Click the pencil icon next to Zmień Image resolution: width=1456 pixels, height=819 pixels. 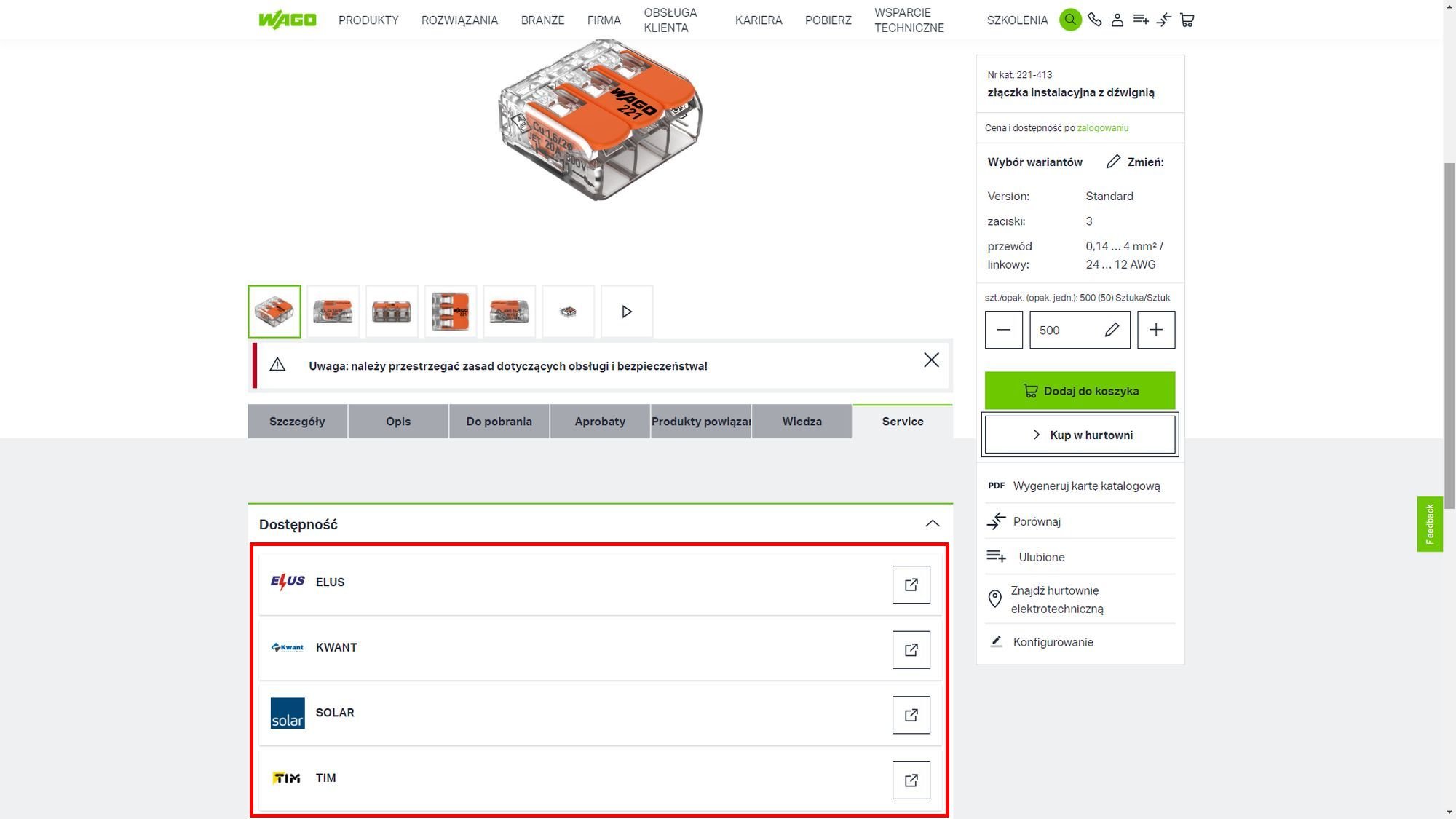point(1113,162)
